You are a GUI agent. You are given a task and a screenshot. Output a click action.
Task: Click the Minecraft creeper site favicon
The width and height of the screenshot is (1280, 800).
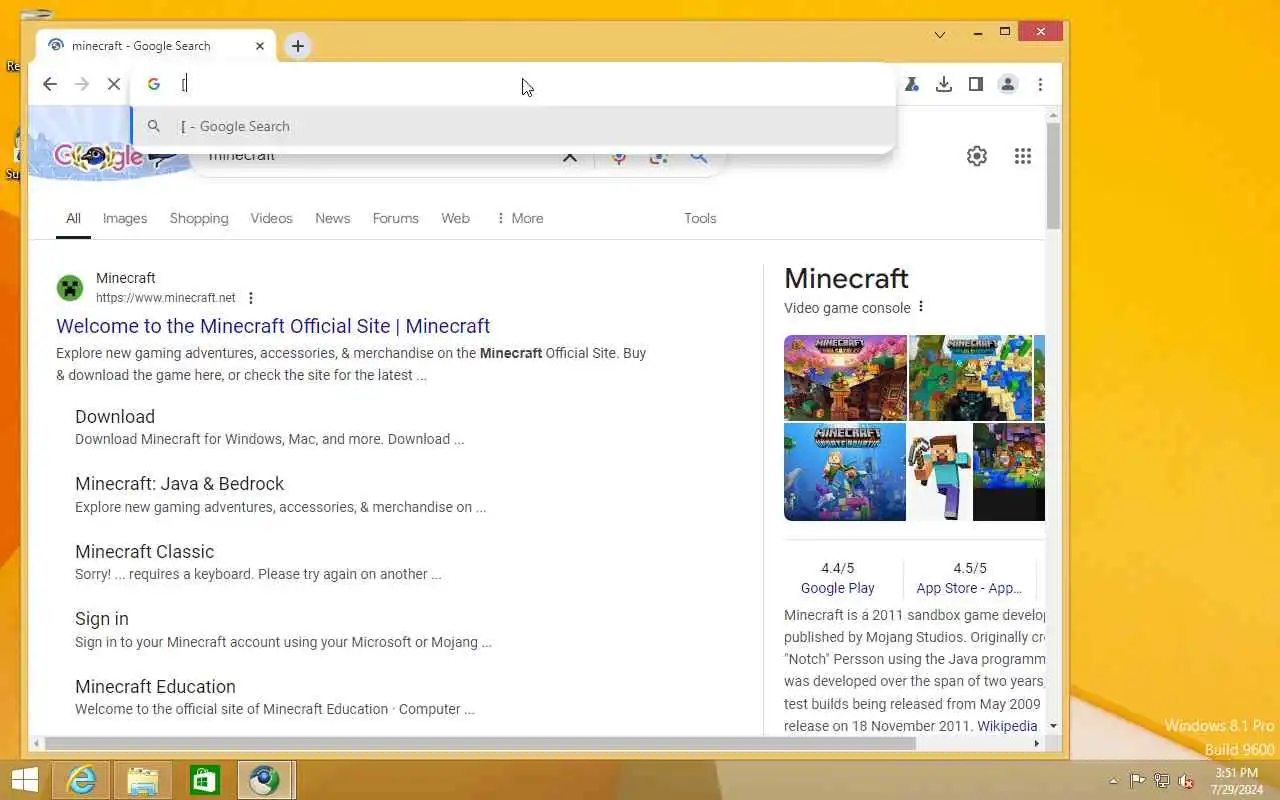pos(70,288)
